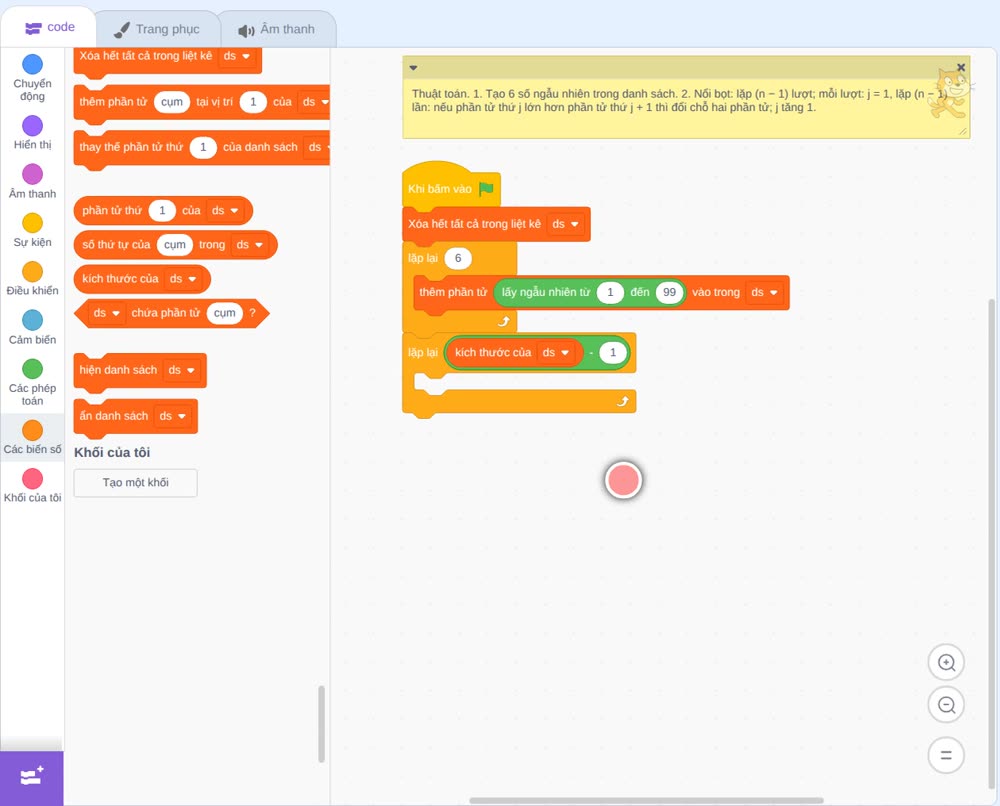Viewport: 1000px width, 806px height.
Task: Open ds dropdown in 'chứa phần tử' block
Action: (x=107, y=313)
